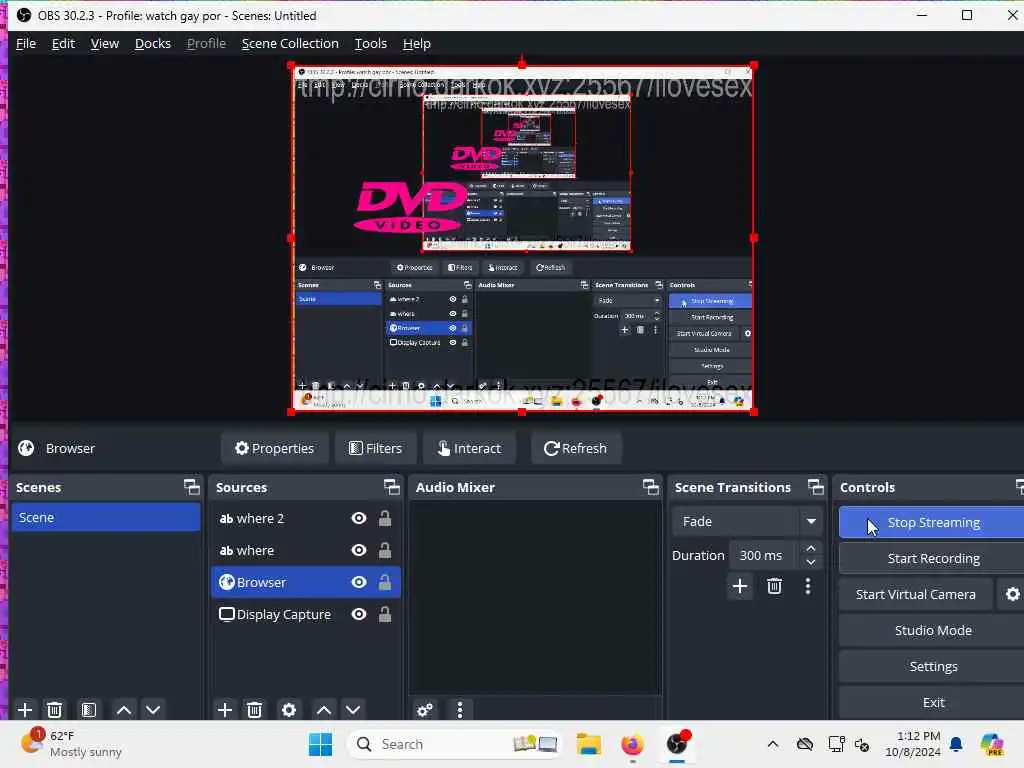The height and width of the screenshot is (768, 1024).
Task: Open Audio Mixer three-dot menu
Action: pos(460,709)
